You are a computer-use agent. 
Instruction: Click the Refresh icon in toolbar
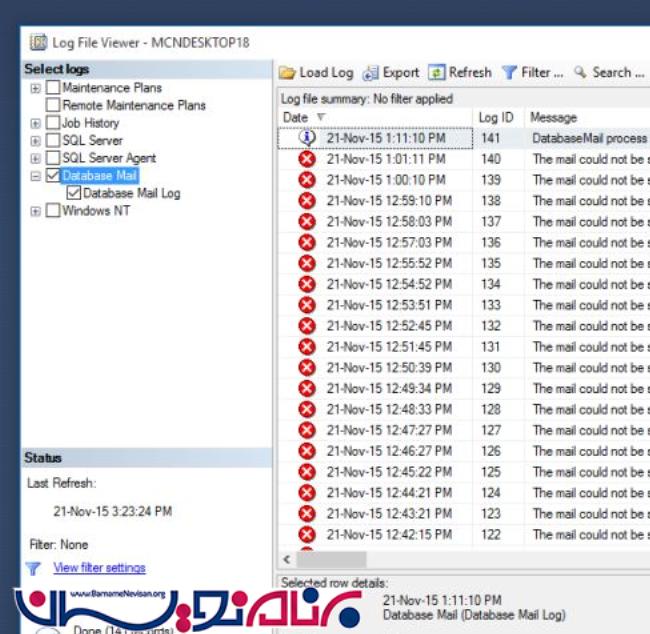coord(437,73)
